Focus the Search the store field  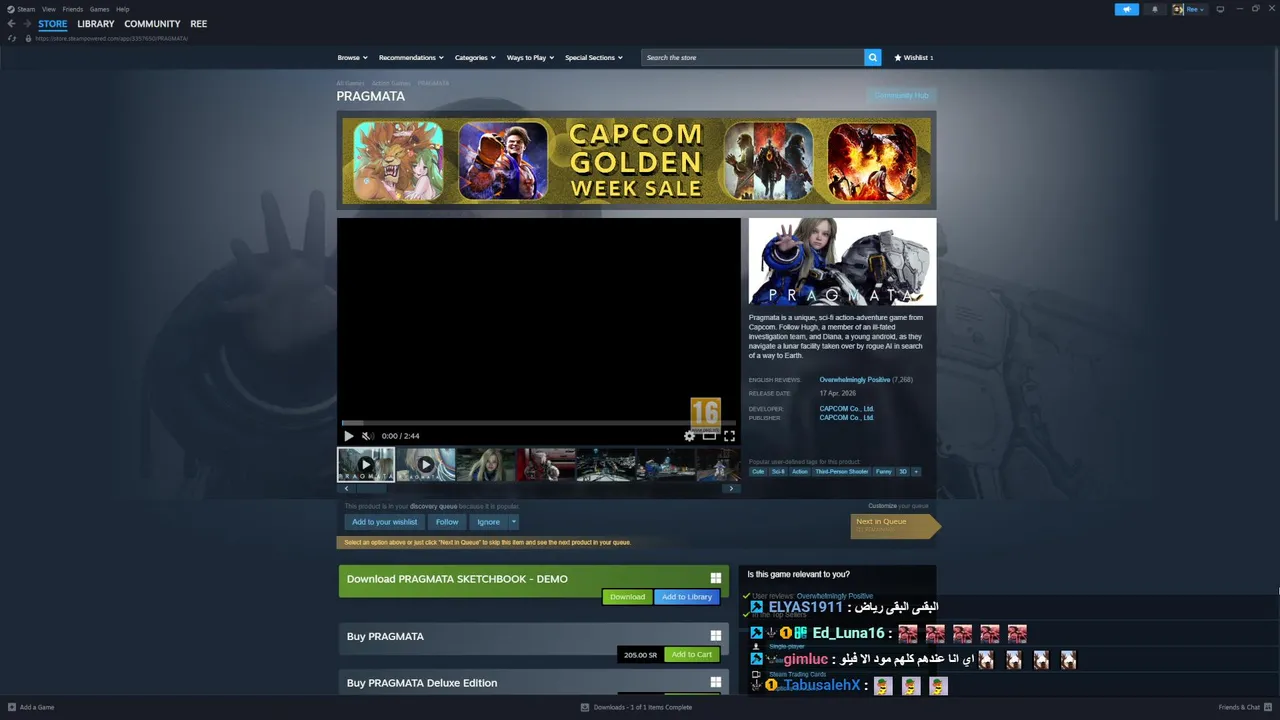click(753, 58)
